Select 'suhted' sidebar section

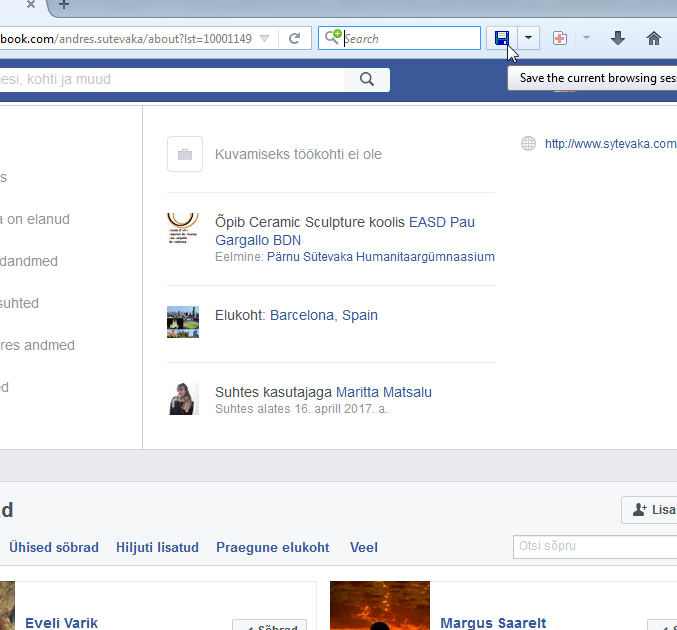coord(19,303)
